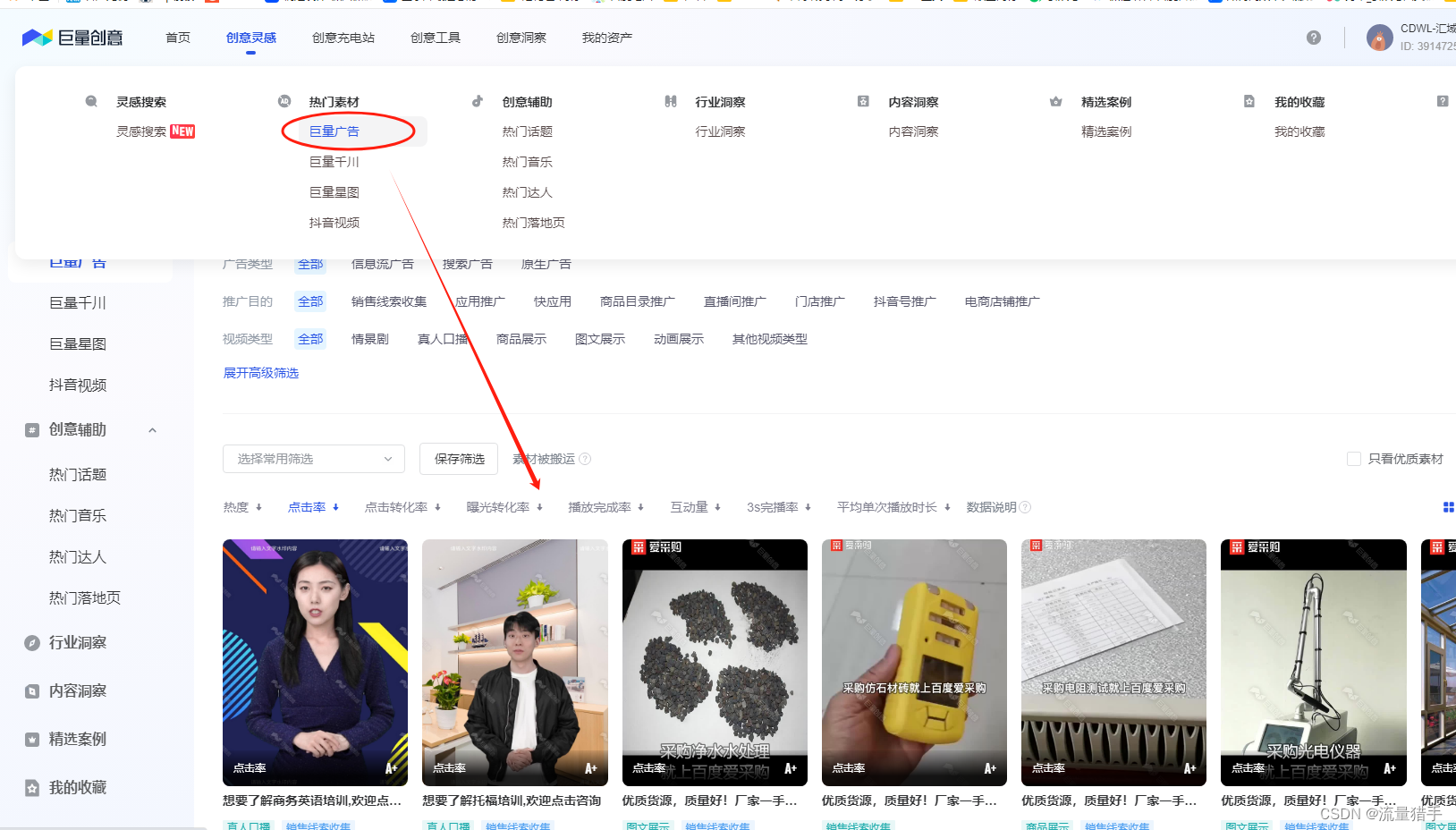Click the 展开高级筛选 link
The height and width of the screenshot is (830, 1456).
tap(261, 373)
